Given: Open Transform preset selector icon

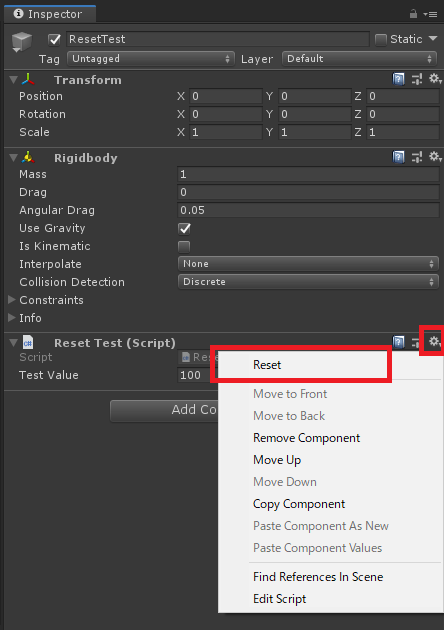Looking at the screenshot, I should 417,79.
